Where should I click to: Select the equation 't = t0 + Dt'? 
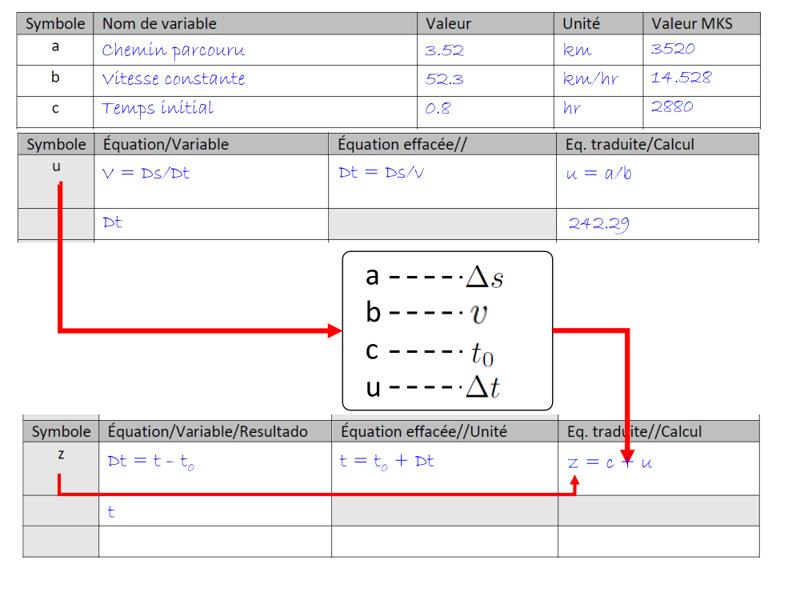[387, 461]
